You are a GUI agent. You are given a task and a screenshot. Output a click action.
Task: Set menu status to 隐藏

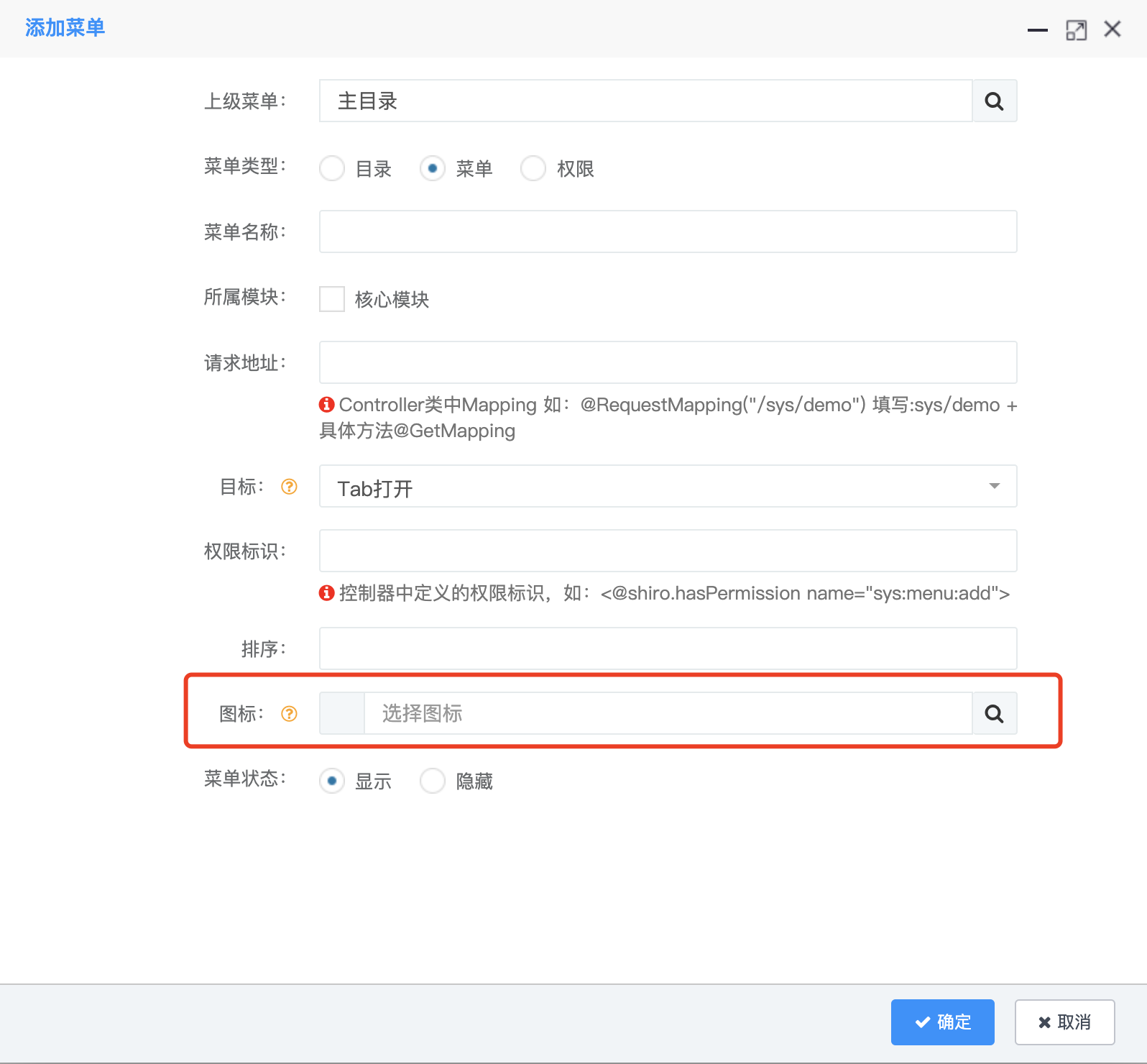[x=433, y=781]
